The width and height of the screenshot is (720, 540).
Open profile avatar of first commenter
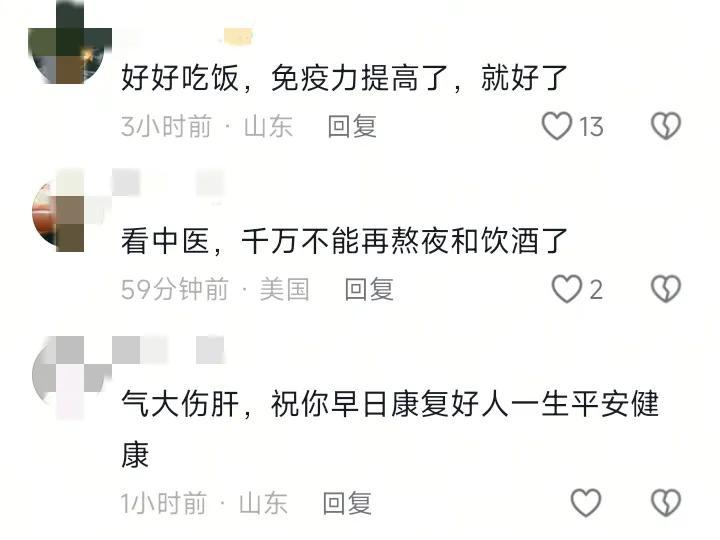pos(70,44)
